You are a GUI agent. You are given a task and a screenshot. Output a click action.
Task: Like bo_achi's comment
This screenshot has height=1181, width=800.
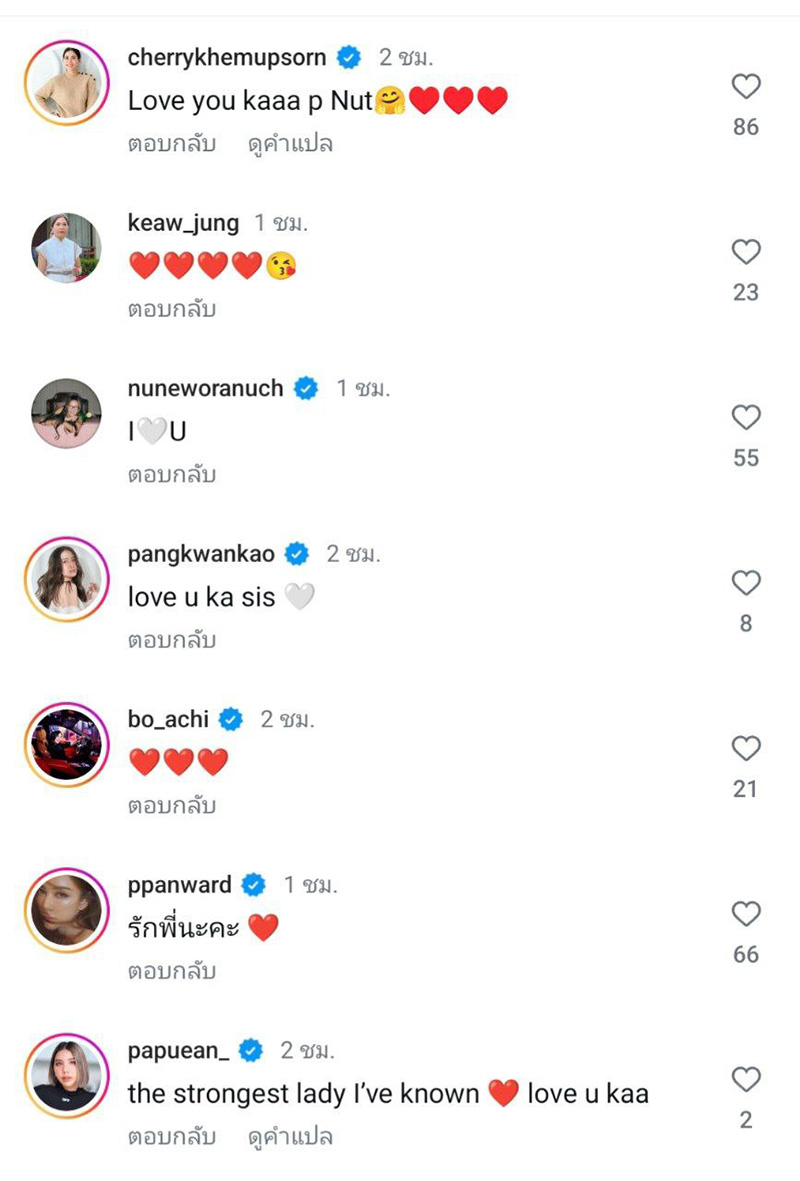point(745,748)
